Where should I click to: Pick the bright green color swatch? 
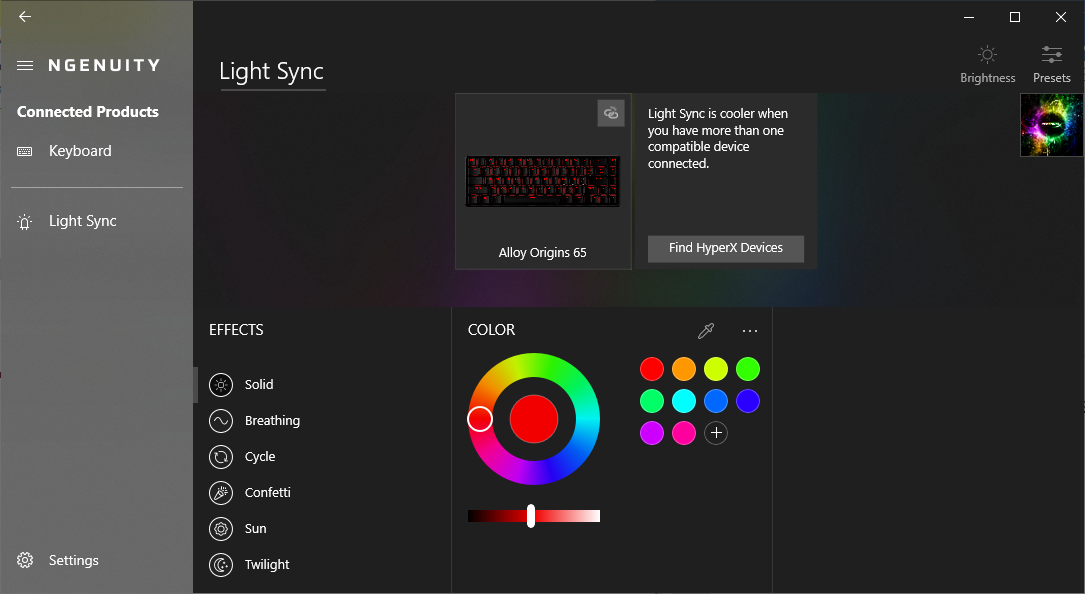(747, 369)
